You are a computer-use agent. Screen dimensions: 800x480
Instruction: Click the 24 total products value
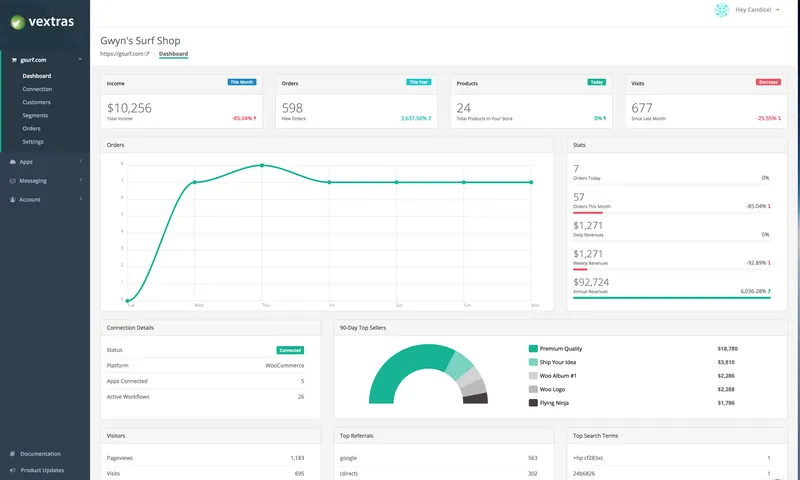click(x=464, y=108)
